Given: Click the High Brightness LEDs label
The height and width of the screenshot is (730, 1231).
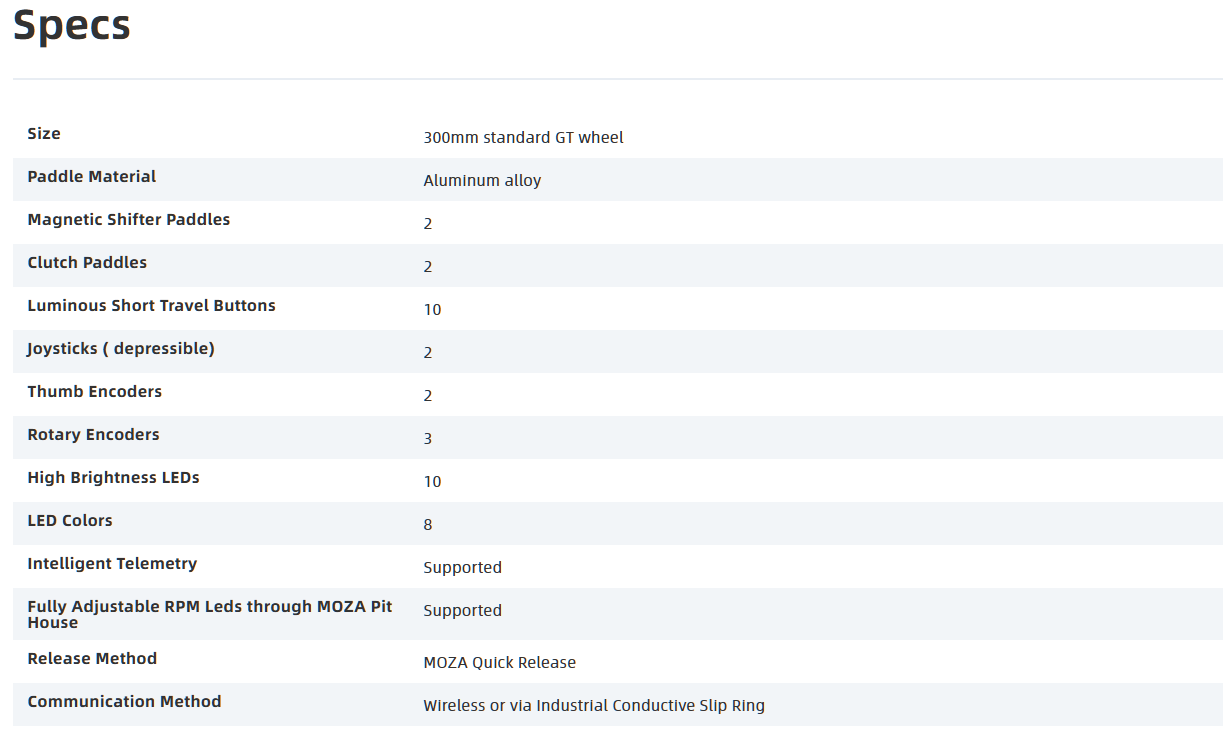Looking at the screenshot, I should point(113,478).
